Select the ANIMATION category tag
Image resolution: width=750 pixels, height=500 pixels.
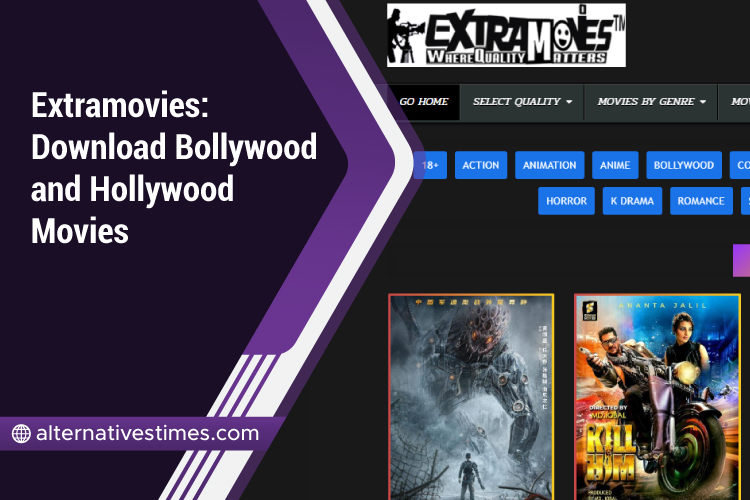[x=550, y=165]
